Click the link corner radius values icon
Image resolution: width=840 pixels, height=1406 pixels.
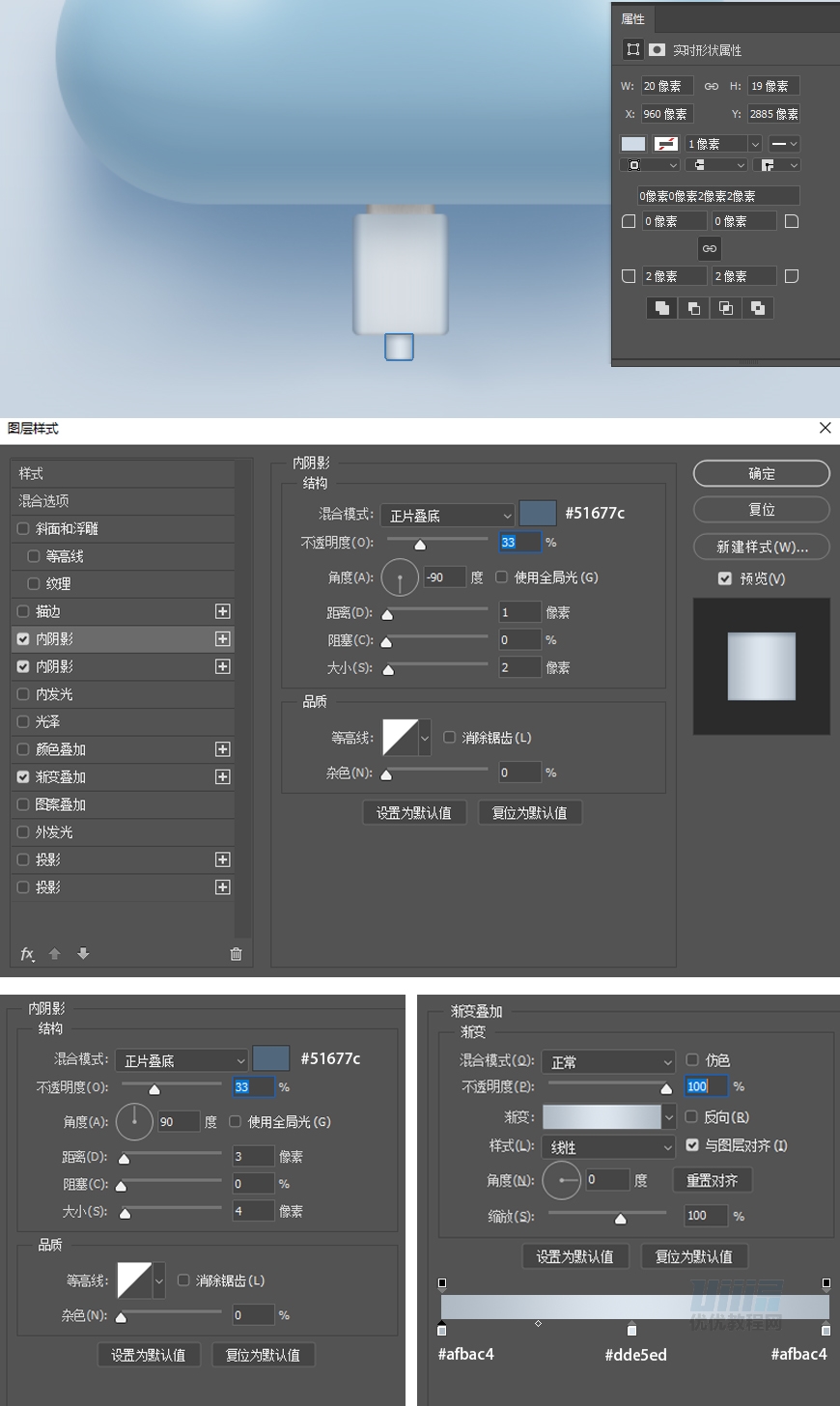coord(710,249)
